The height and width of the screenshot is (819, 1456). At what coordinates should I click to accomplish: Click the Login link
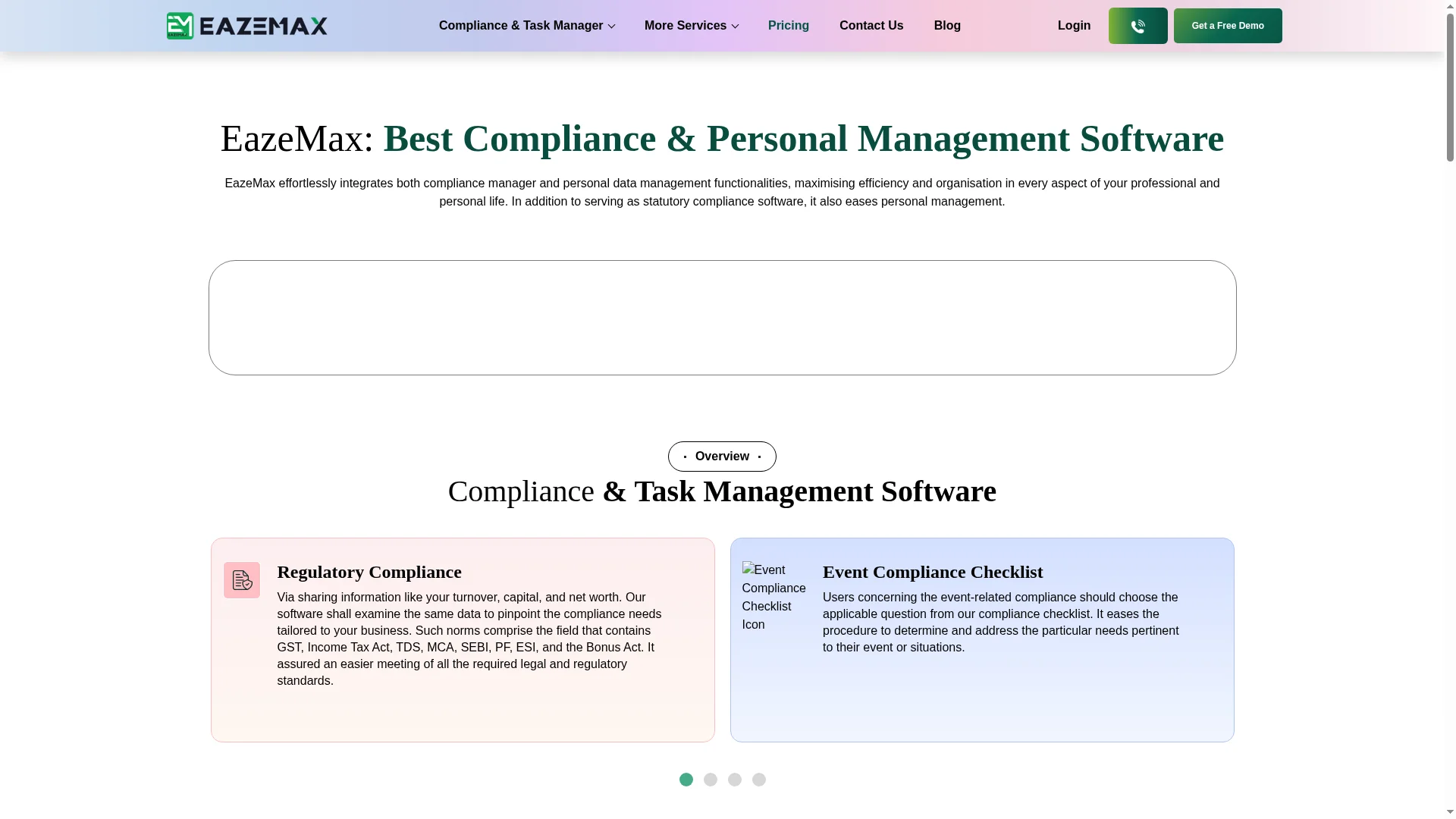pyautogui.click(x=1074, y=26)
